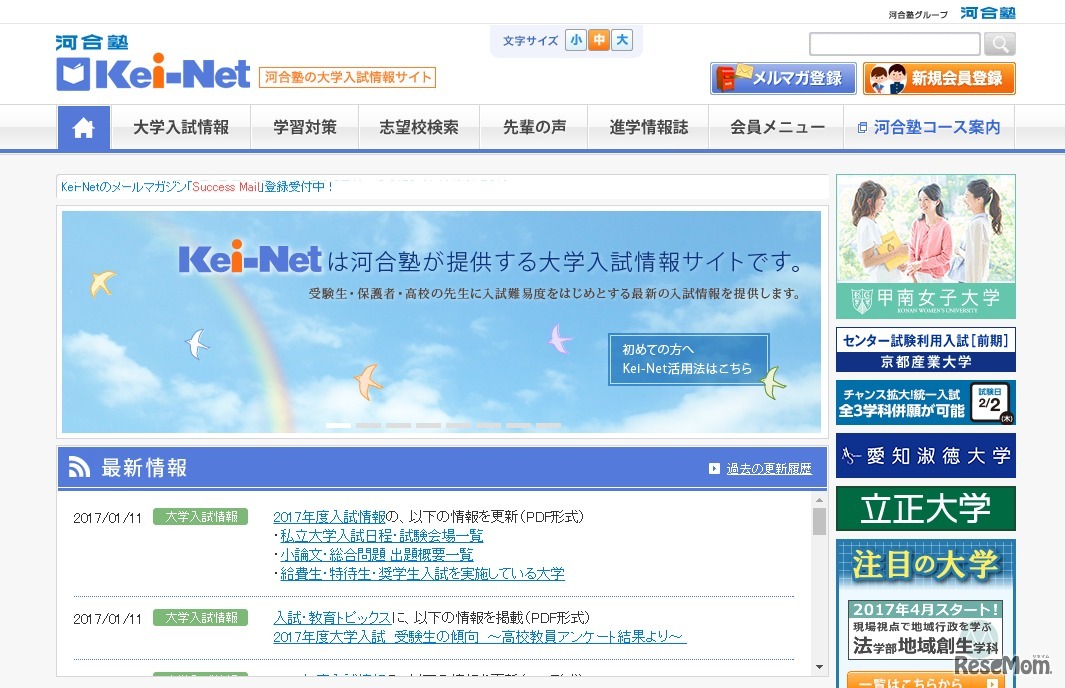Select the first carousel slide indicator
The image size is (1065, 688).
[x=338, y=426]
